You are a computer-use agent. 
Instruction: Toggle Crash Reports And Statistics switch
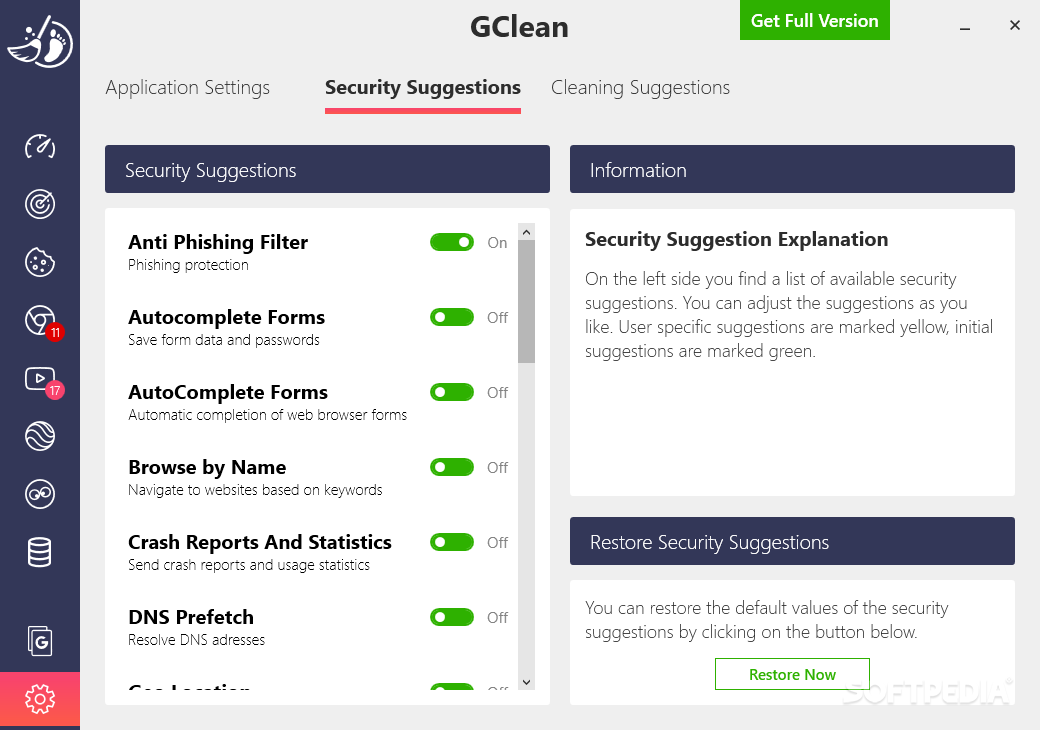pyautogui.click(x=452, y=542)
